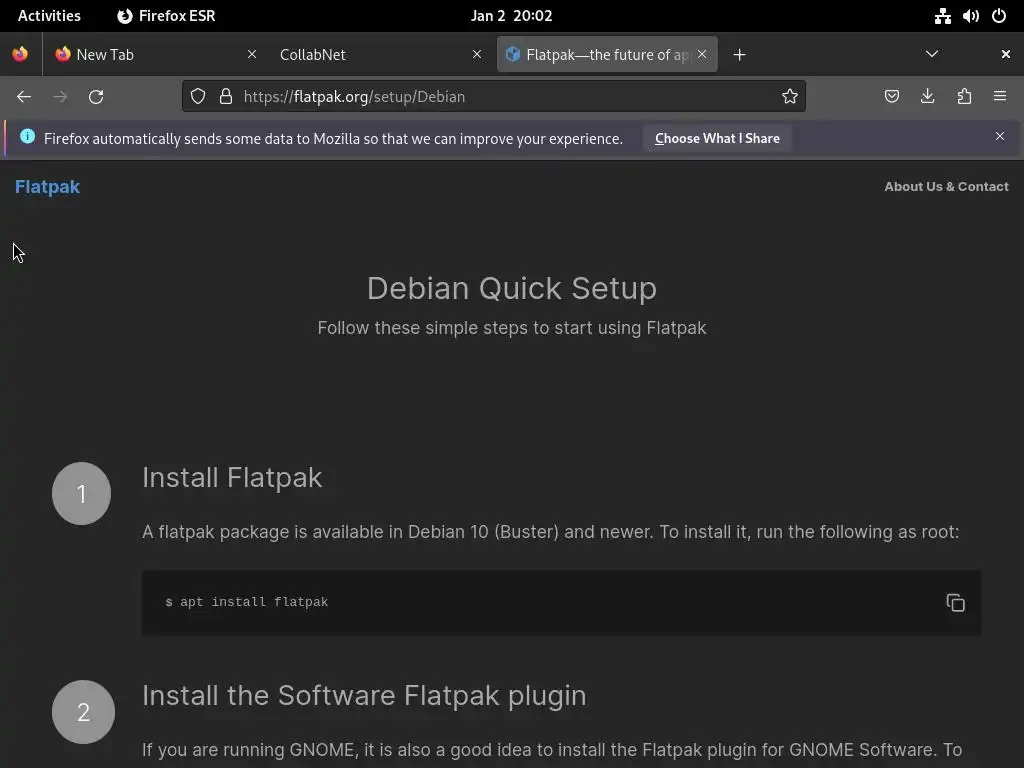Dismiss the Mozilla data notification bar

[1000, 136]
